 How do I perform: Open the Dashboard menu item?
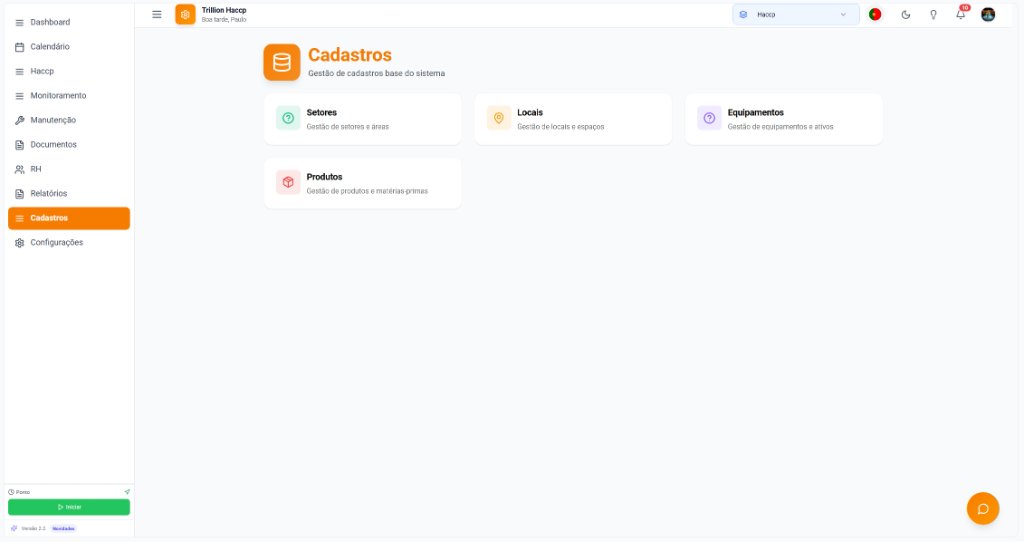pyautogui.click(x=69, y=22)
